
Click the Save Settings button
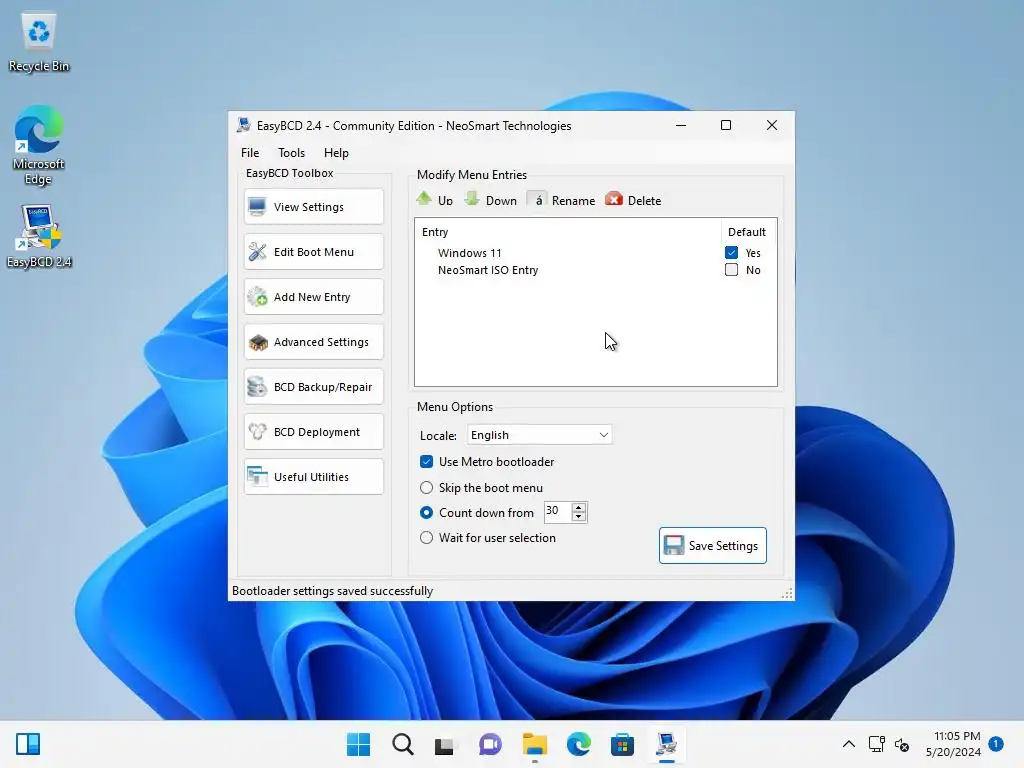712,545
